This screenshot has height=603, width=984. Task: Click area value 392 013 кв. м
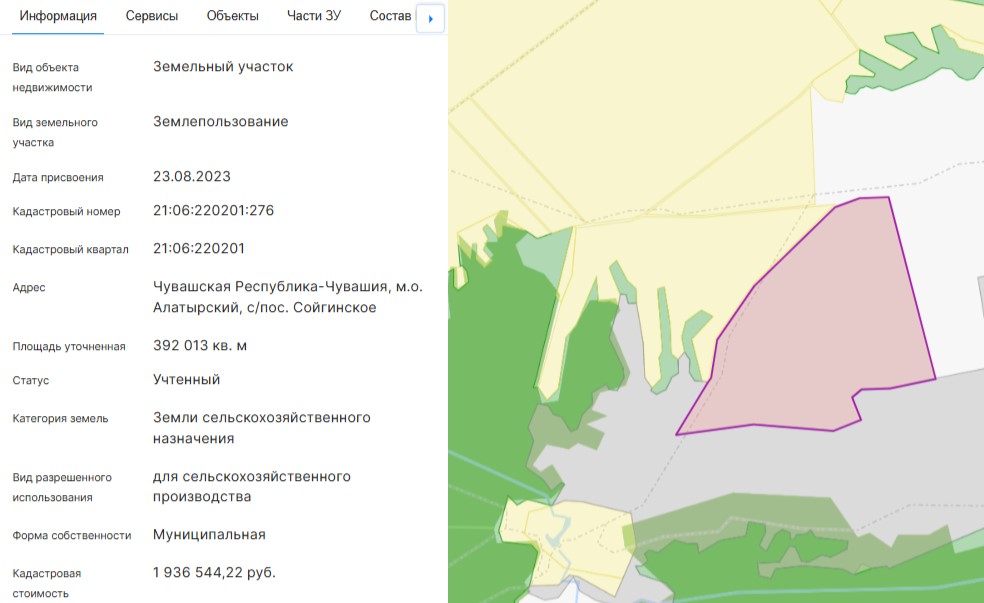point(200,346)
